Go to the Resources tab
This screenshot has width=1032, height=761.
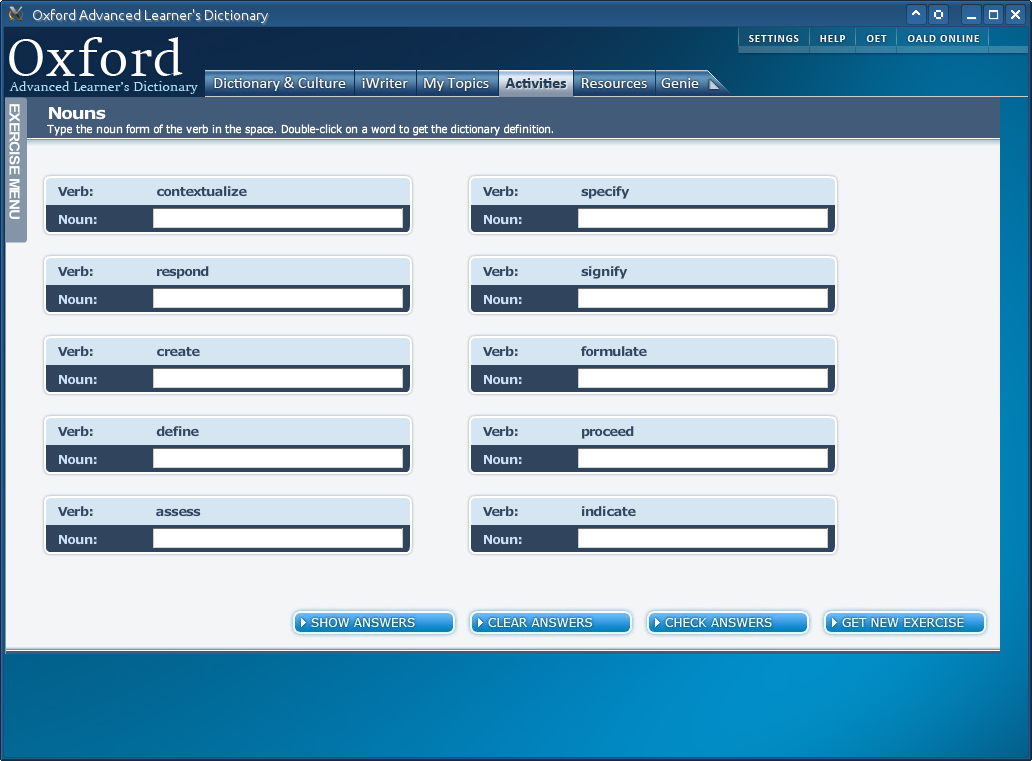click(614, 84)
